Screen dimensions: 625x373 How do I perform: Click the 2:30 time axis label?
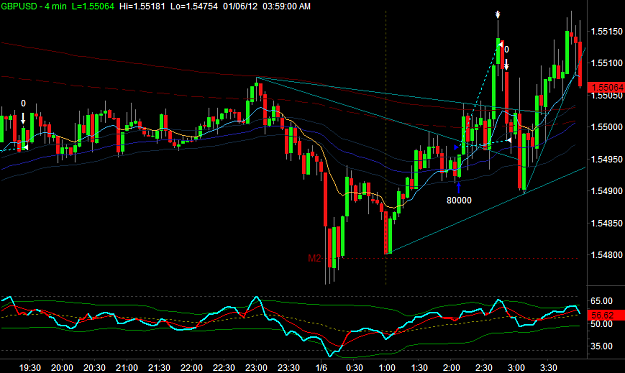tap(483, 368)
